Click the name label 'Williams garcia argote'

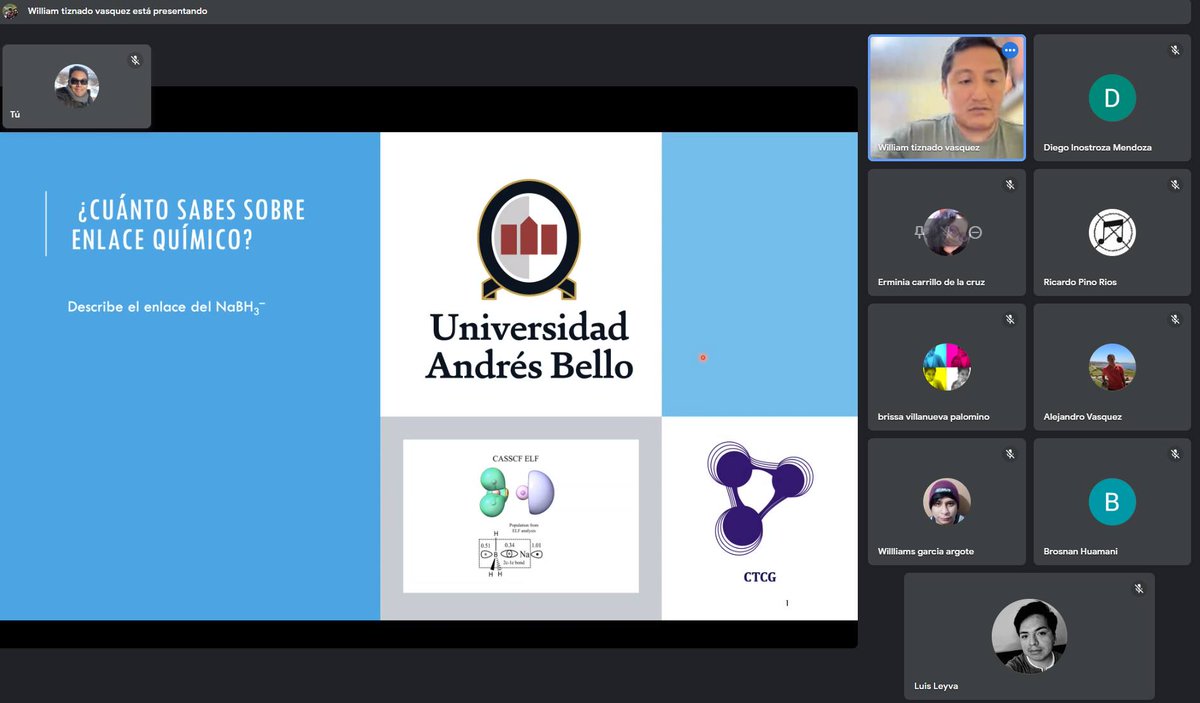click(926, 551)
